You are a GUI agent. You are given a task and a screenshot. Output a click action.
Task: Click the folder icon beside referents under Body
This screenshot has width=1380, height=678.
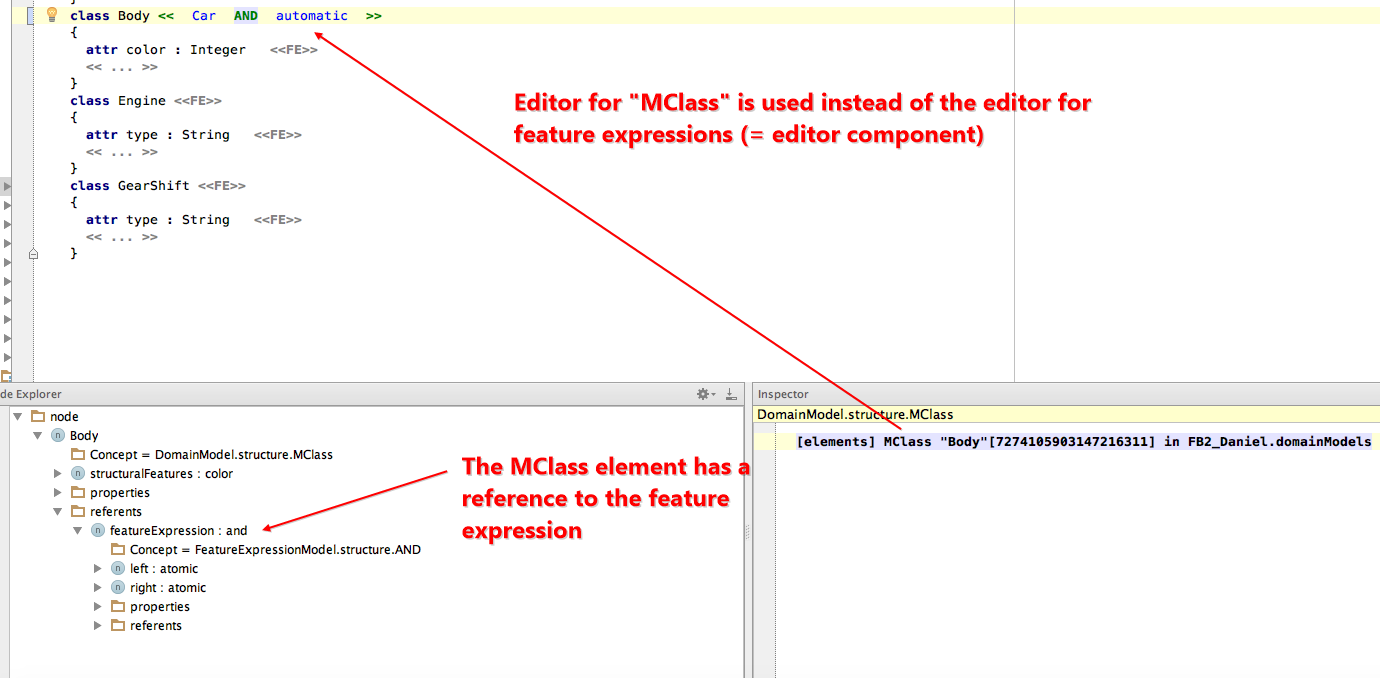tap(78, 512)
